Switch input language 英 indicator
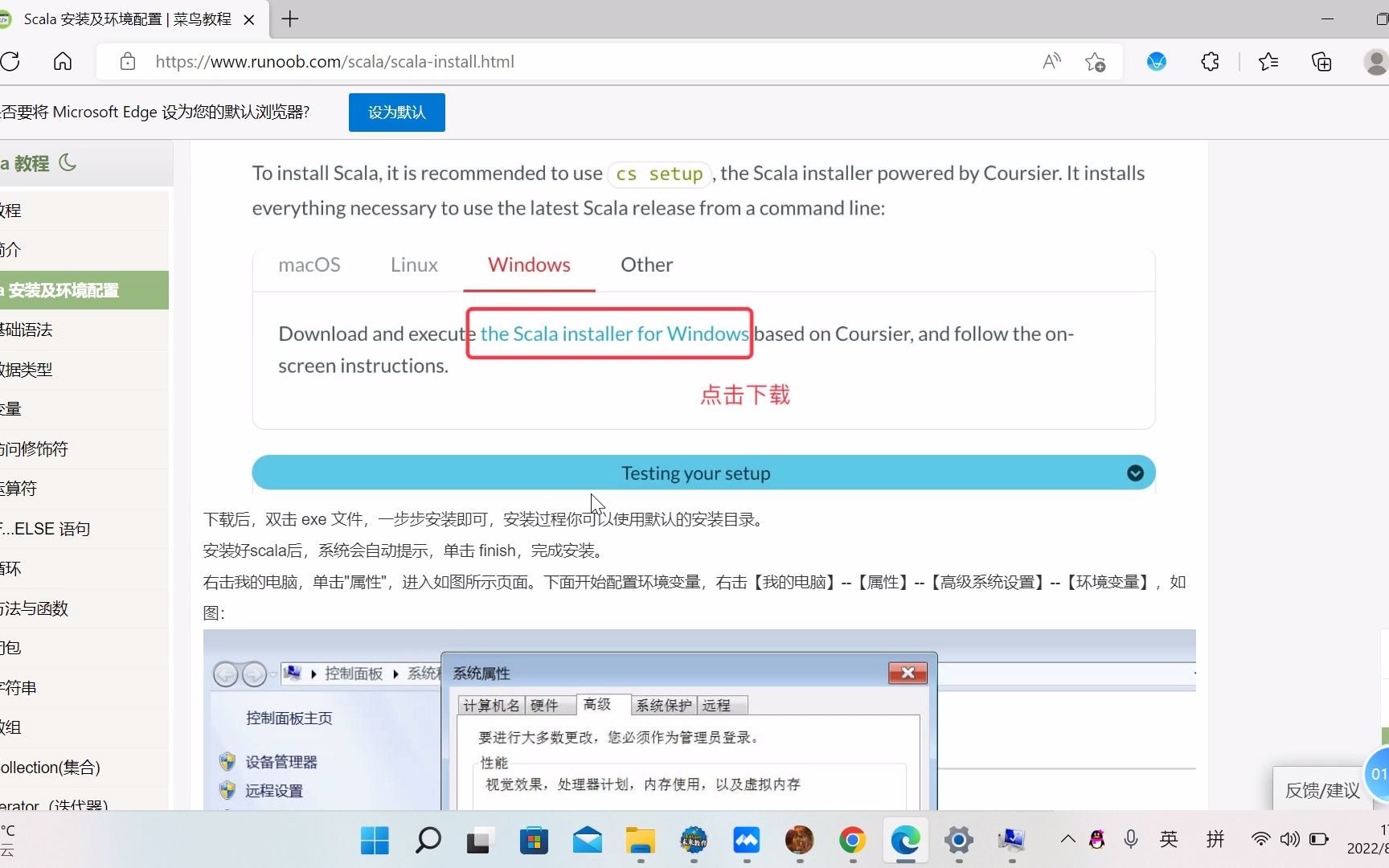 pos(1169,840)
